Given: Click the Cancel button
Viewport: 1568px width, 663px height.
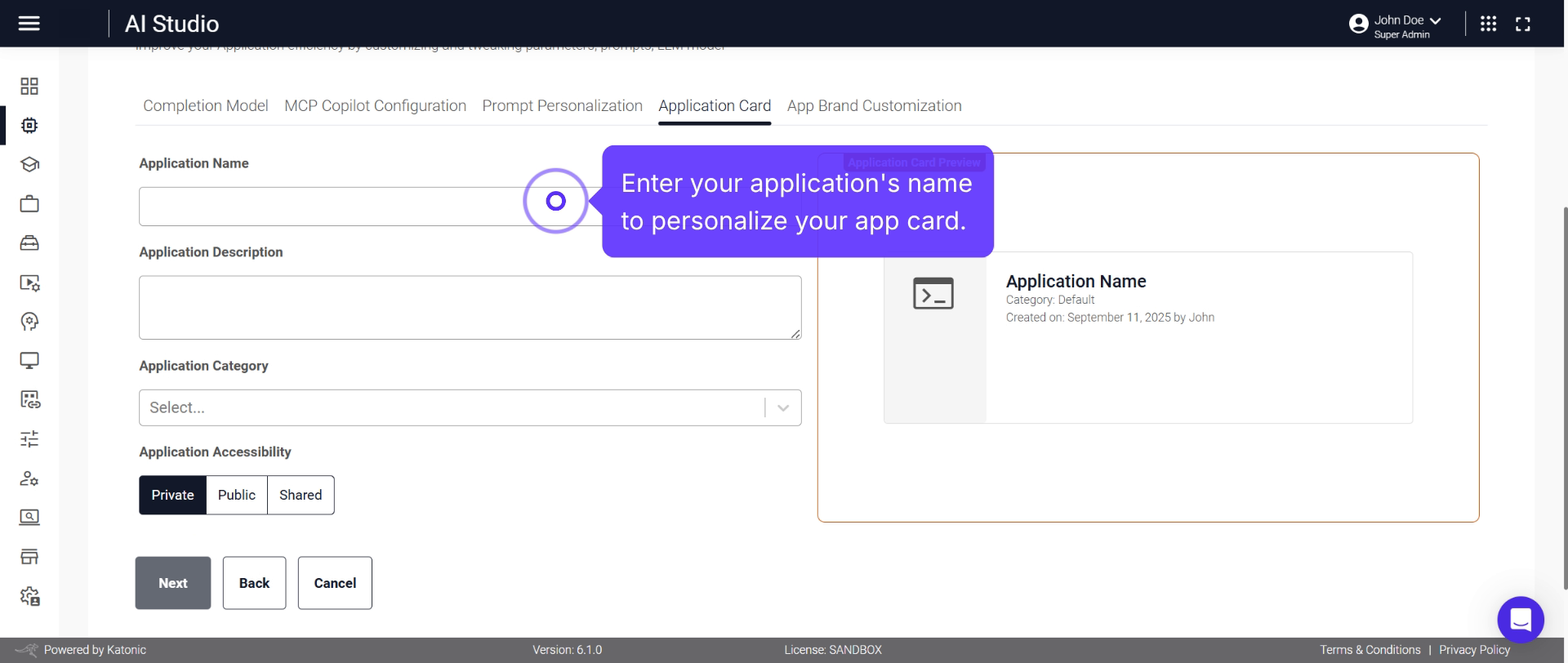Looking at the screenshot, I should pos(335,583).
